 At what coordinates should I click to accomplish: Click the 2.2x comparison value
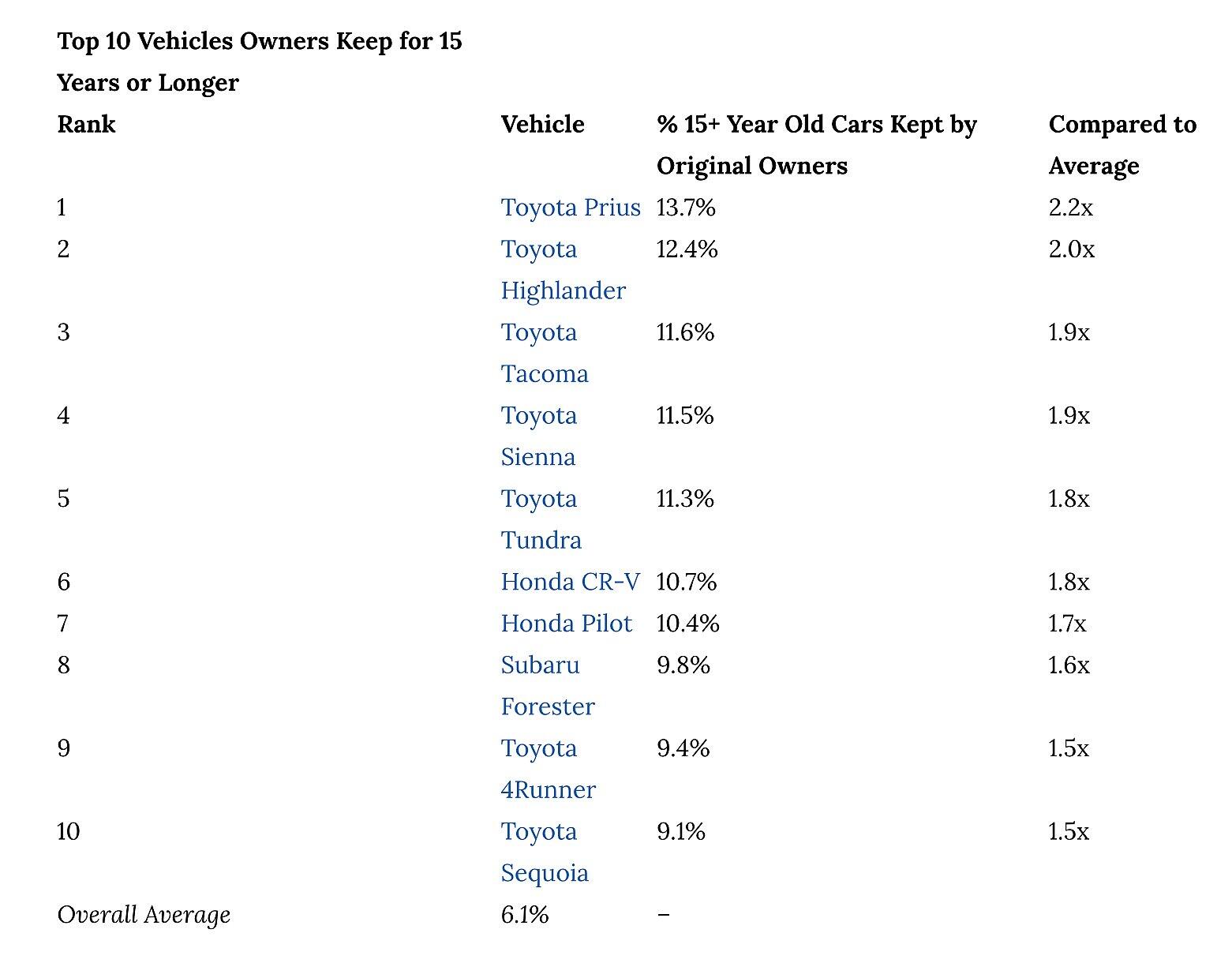(x=1070, y=208)
